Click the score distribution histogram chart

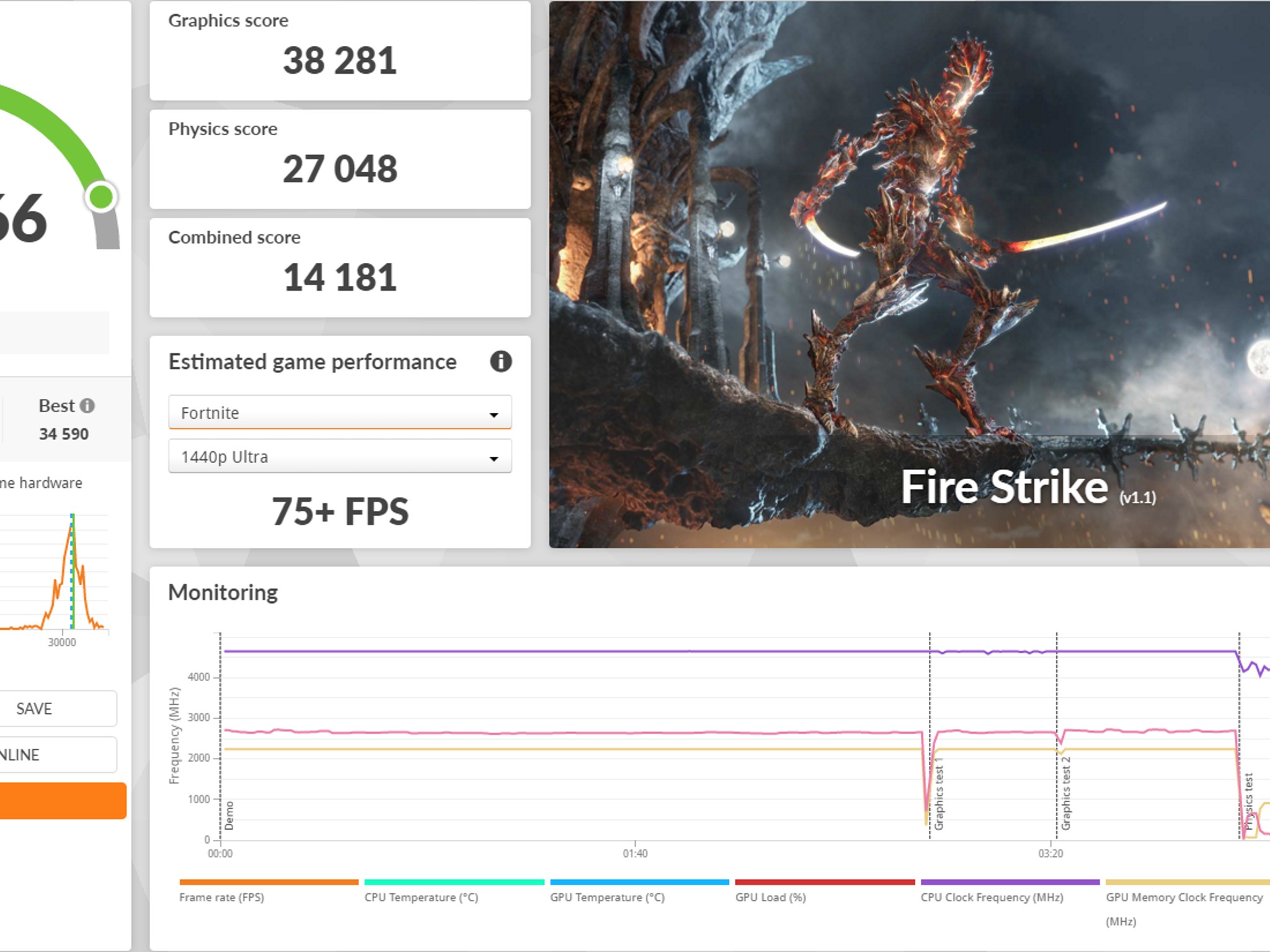click(x=55, y=571)
